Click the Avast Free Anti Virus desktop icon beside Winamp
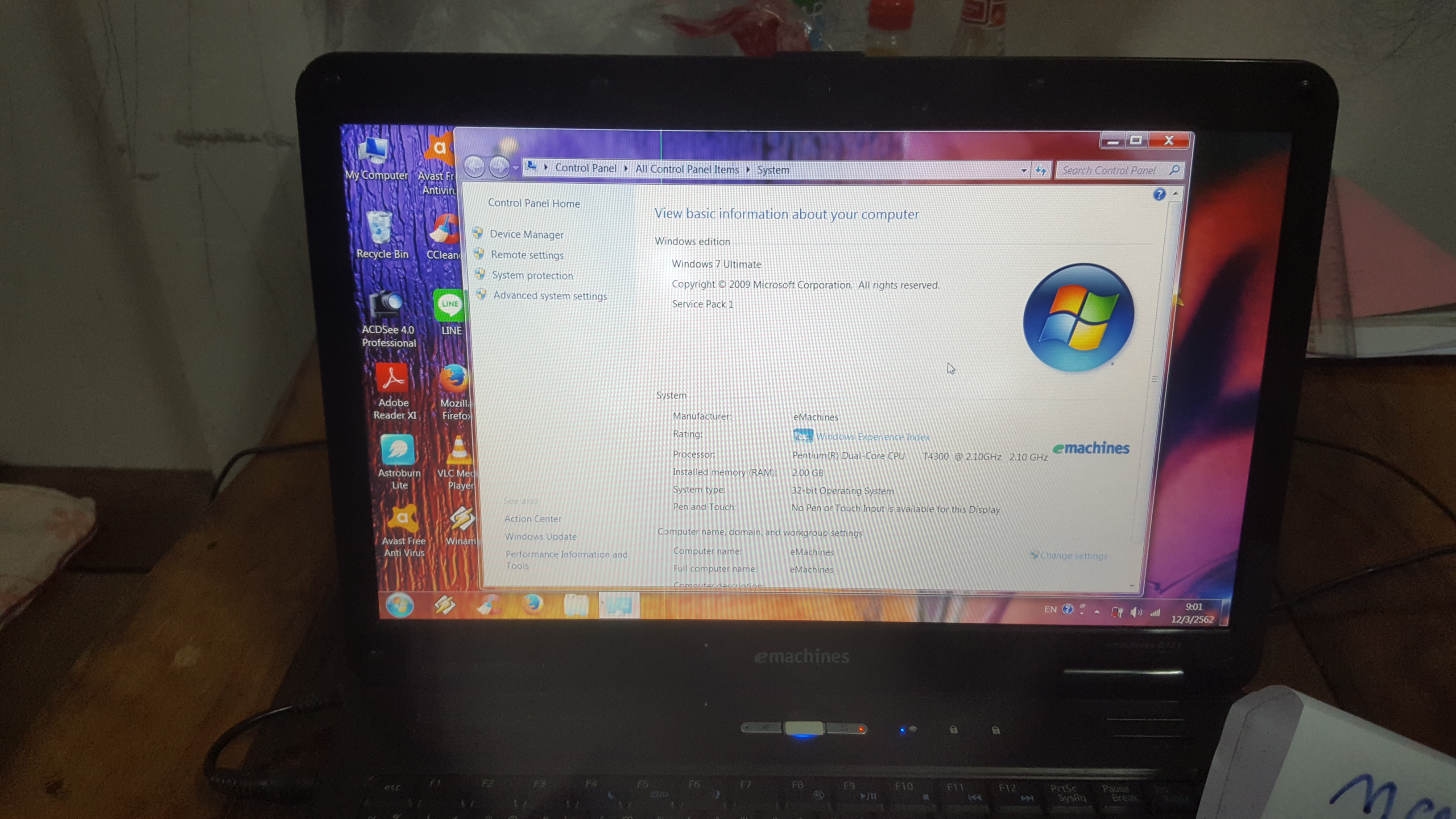The image size is (1456, 819). click(x=403, y=531)
